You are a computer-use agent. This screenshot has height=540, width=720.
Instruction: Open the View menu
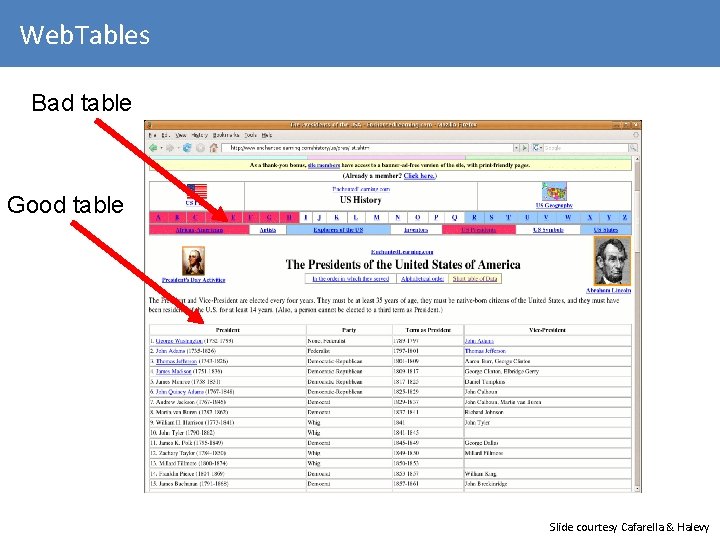(x=181, y=135)
